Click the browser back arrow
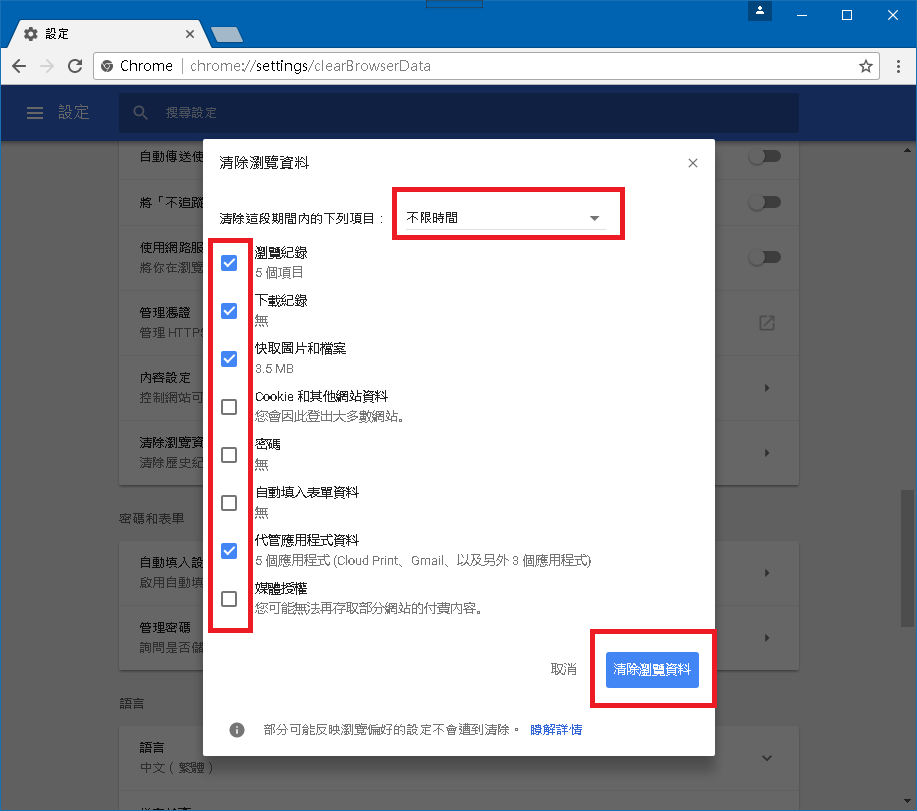Screen dimensions: 917x811 point(19,66)
